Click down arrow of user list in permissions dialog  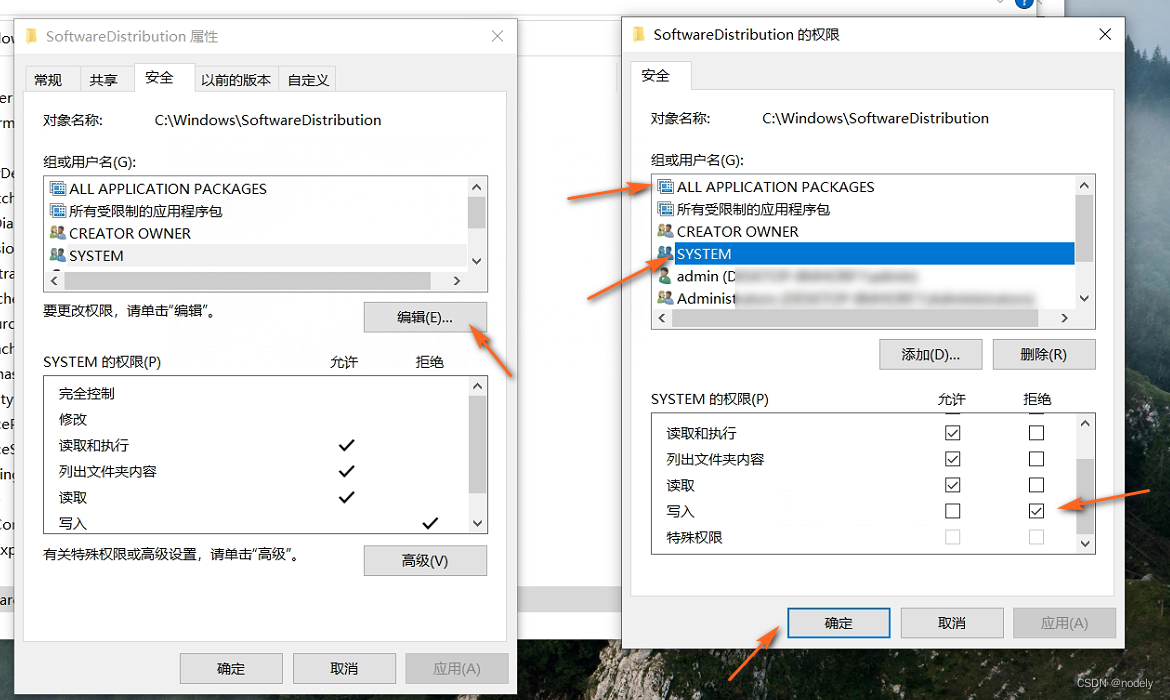1084,299
